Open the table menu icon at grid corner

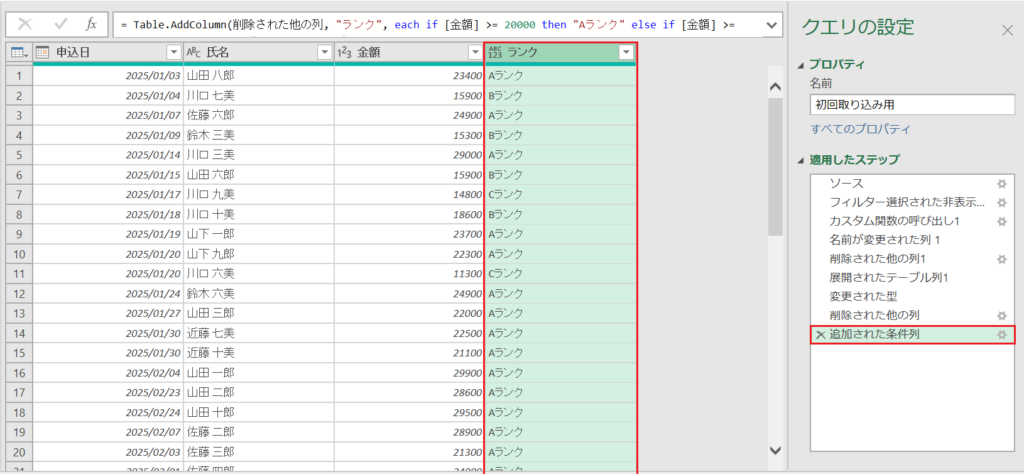[x=20, y=53]
